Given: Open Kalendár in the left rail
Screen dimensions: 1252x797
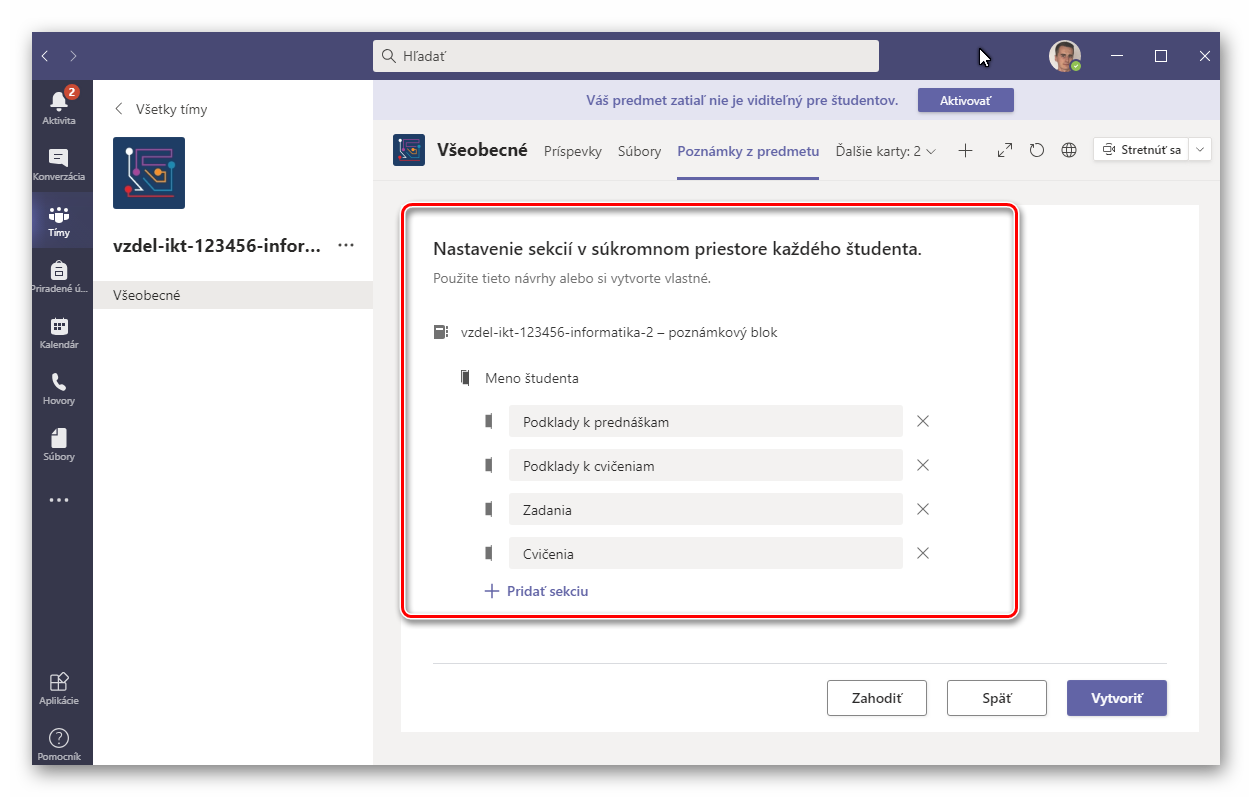Looking at the screenshot, I should coord(59,332).
